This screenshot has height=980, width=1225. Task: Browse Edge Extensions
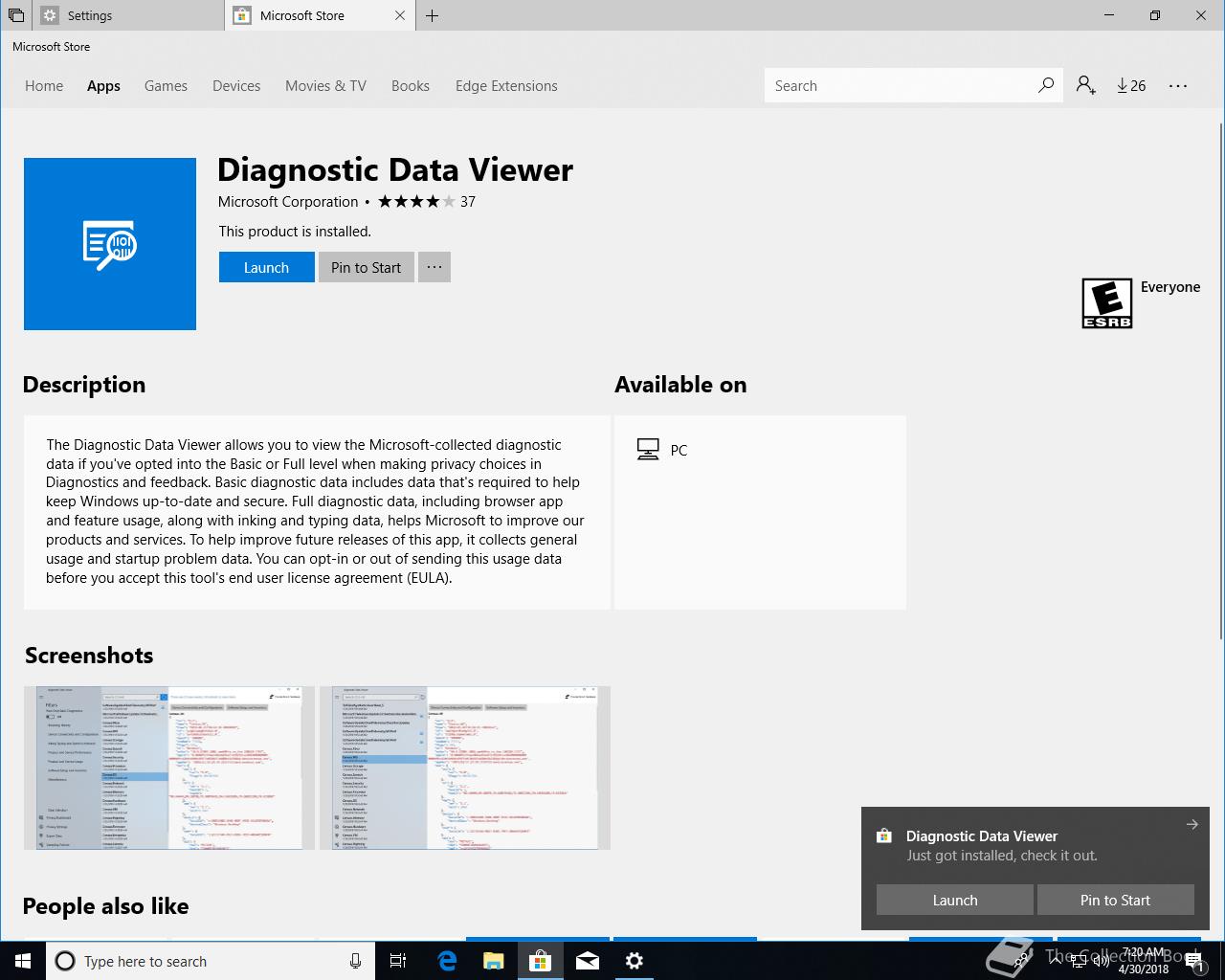click(506, 85)
